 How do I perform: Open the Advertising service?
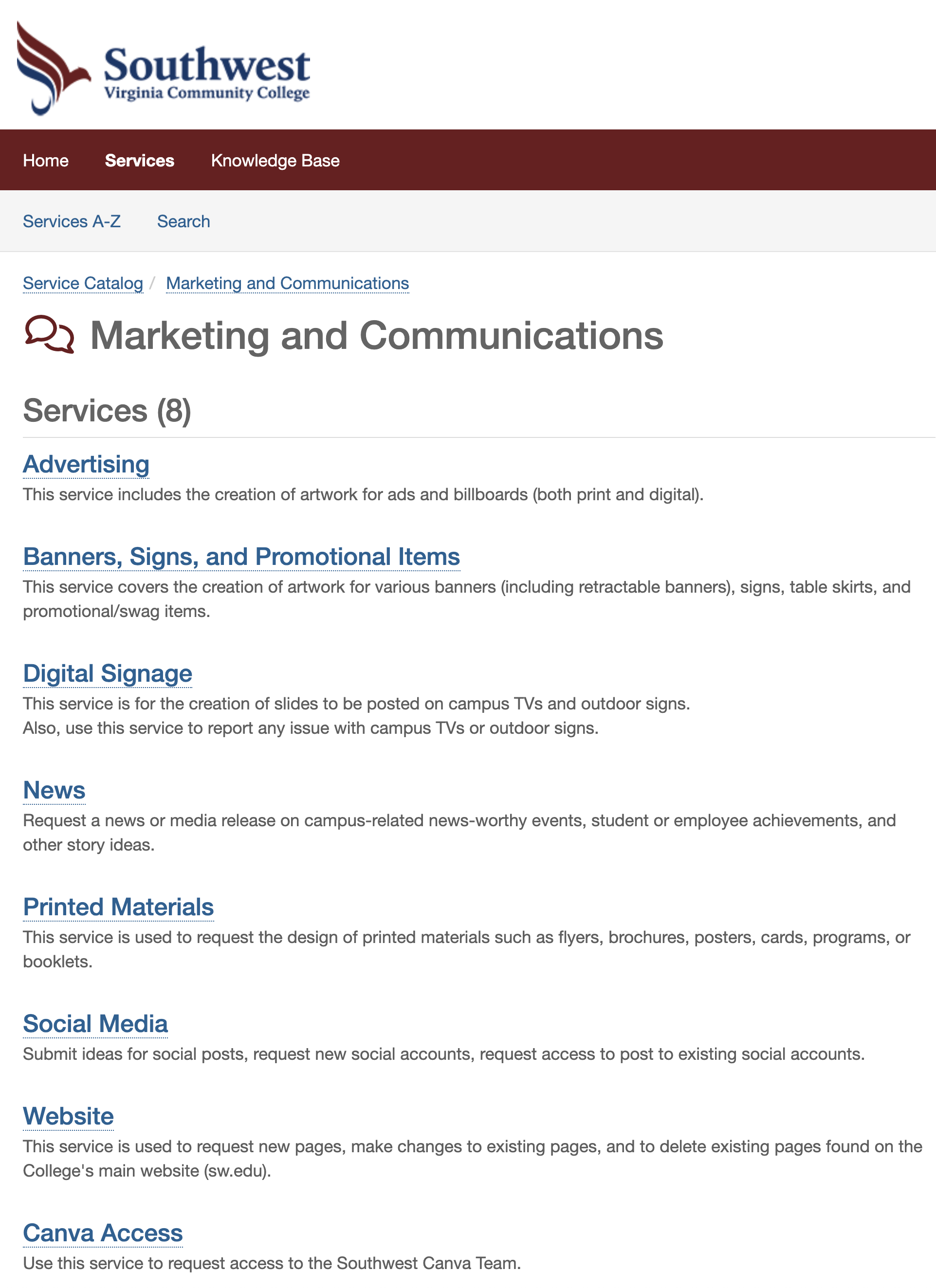pyautogui.click(x=86, y=465)
